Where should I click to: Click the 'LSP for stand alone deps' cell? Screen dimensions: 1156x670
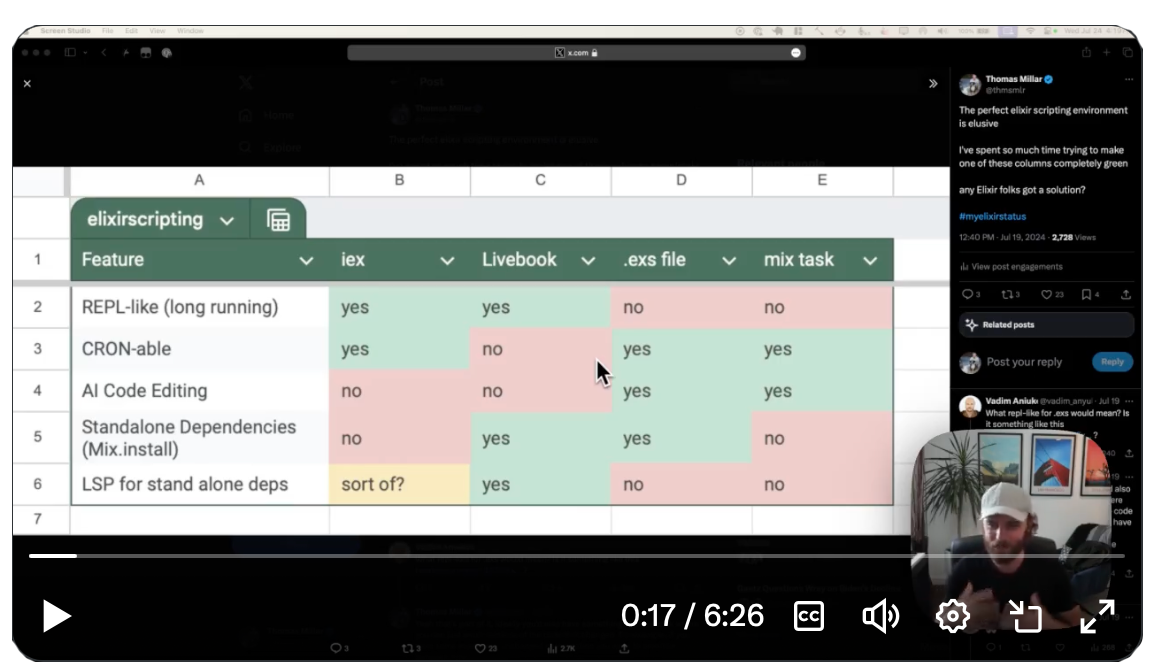tap(200, 484)
